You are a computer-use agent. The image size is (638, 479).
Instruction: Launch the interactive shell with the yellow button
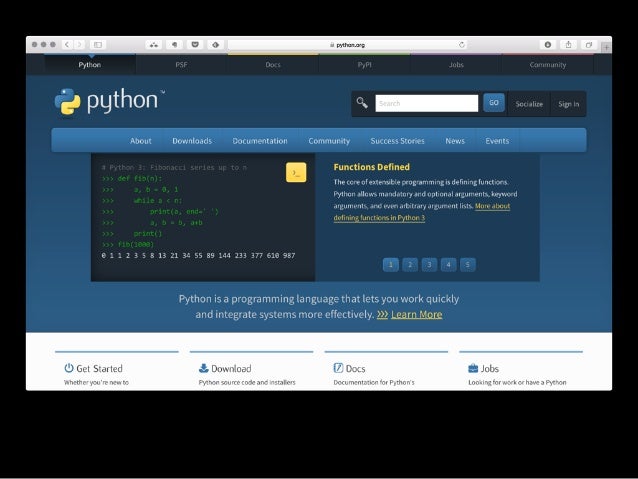[x=296, y=172]
